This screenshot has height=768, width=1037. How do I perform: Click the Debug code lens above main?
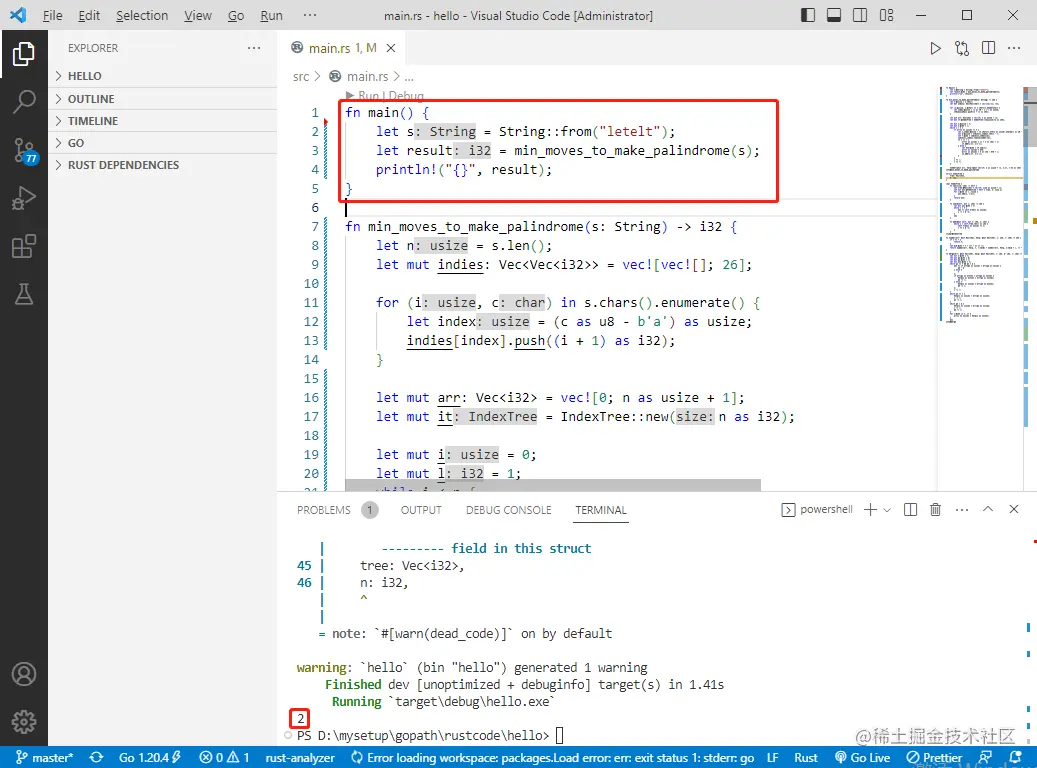point(407,96)
